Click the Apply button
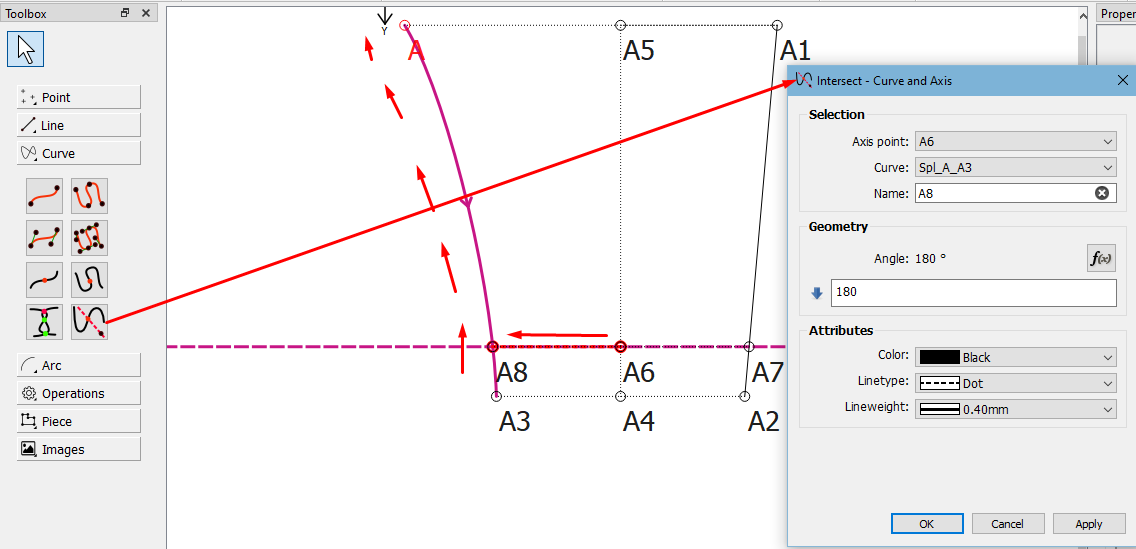The image size is (1136, 549). coord(1089,524)
